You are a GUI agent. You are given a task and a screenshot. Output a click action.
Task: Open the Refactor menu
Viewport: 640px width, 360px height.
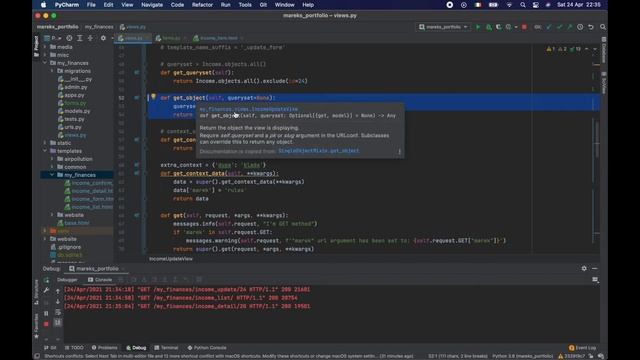click(x=202, y=5)
